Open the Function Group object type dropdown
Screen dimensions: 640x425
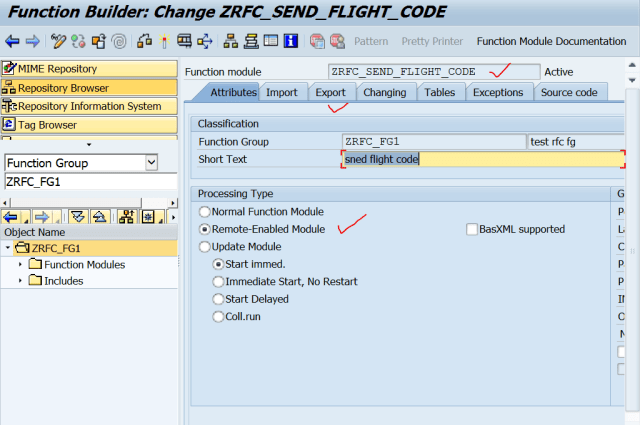(x=151, y=163)
